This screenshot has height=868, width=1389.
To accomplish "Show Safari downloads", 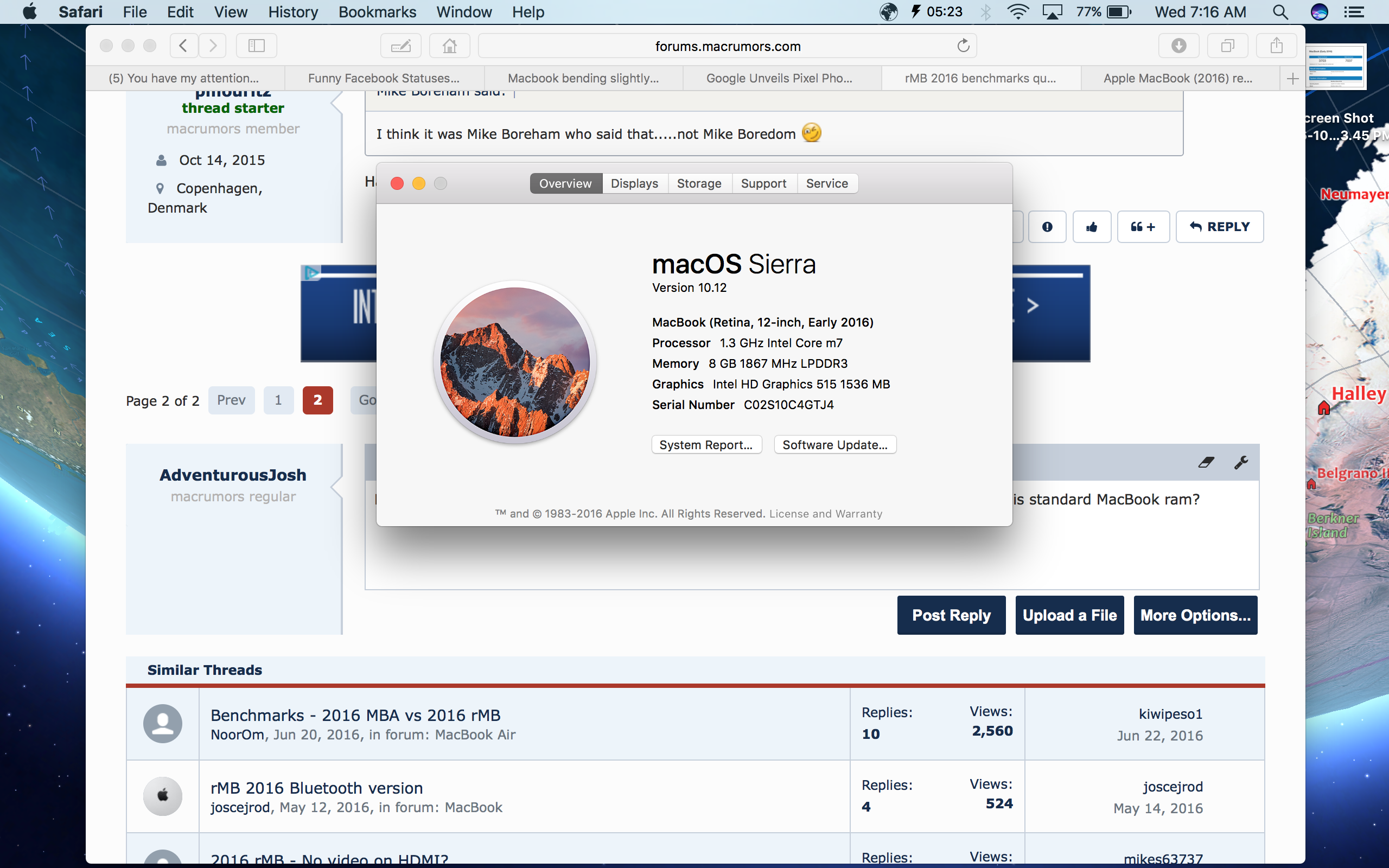I will pos(1178,46).
